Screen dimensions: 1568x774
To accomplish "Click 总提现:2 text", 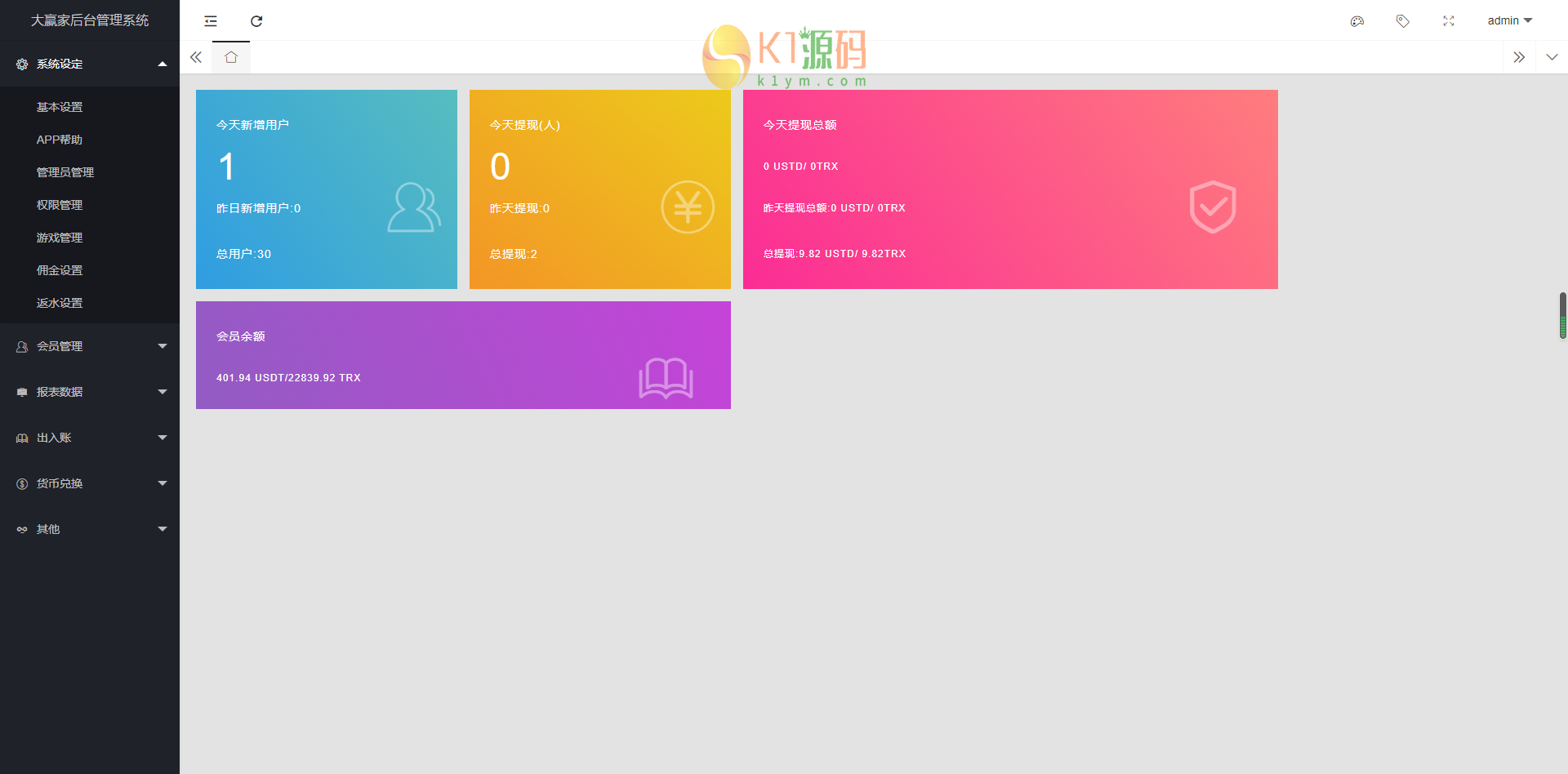I will click(x=514, y=254).
